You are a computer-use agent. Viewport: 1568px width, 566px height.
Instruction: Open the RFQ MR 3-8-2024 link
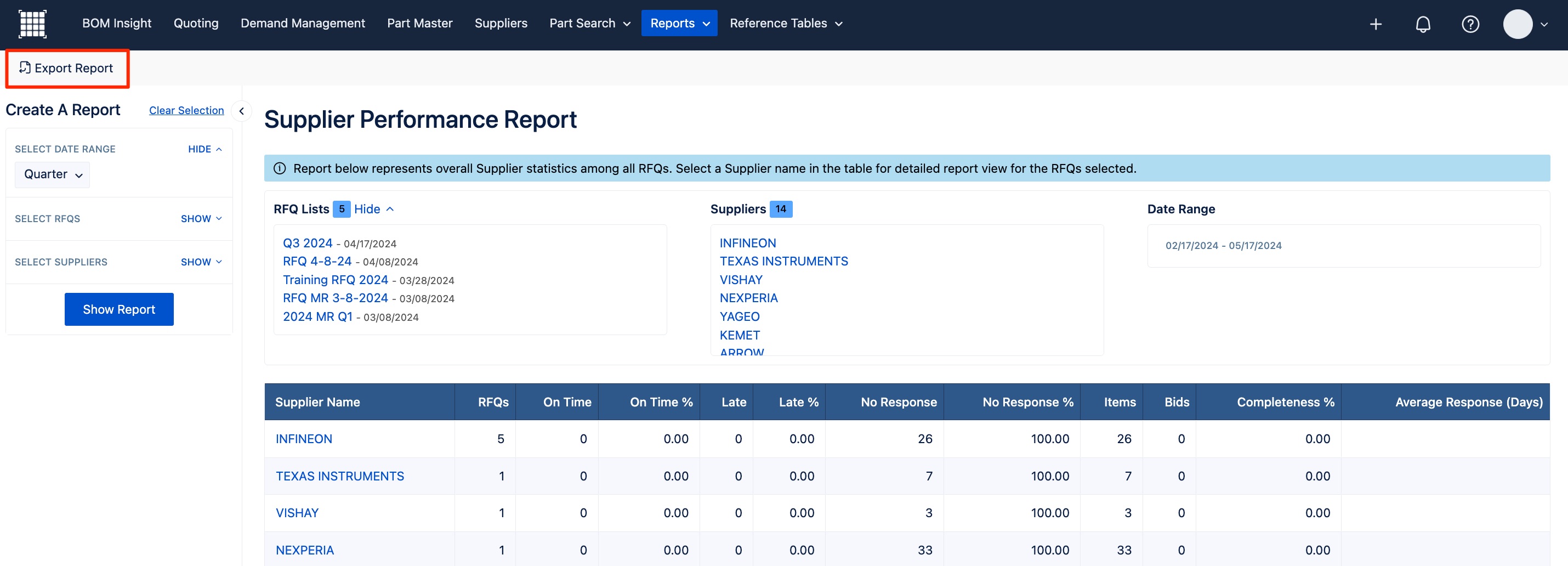pyautogui.click(x=336, y=298)
